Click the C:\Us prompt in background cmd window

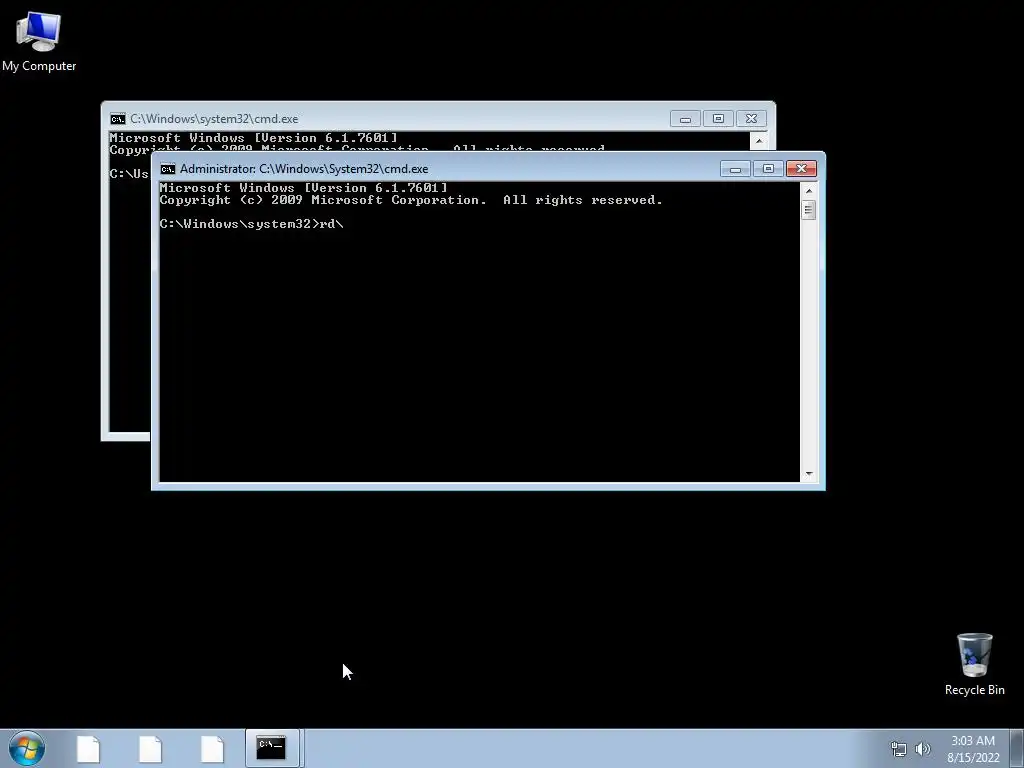[x=129, y=174]
